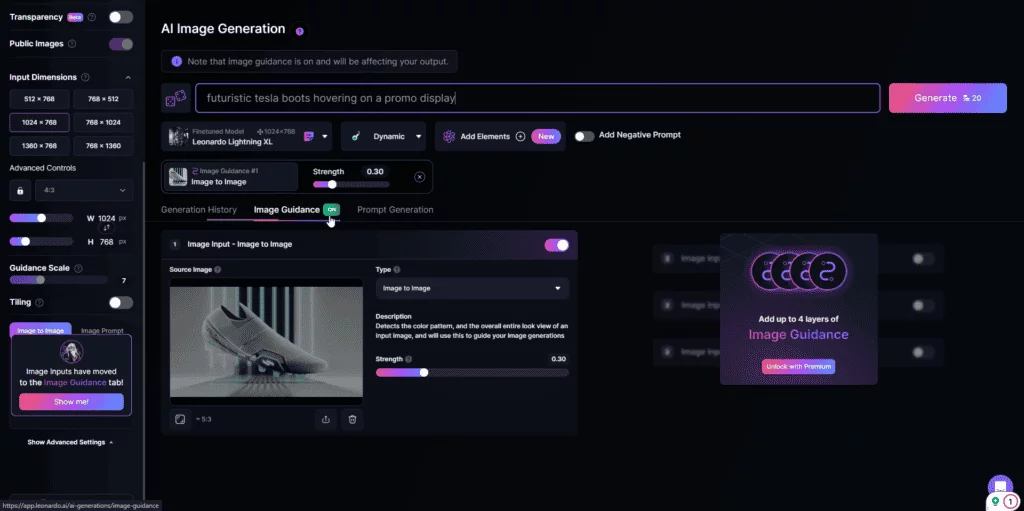Image resolution: width=1024 pixels, height=511 pixels.
Task: Select the Image to Image sidebar tab
Action: click(x=40, y=330)
